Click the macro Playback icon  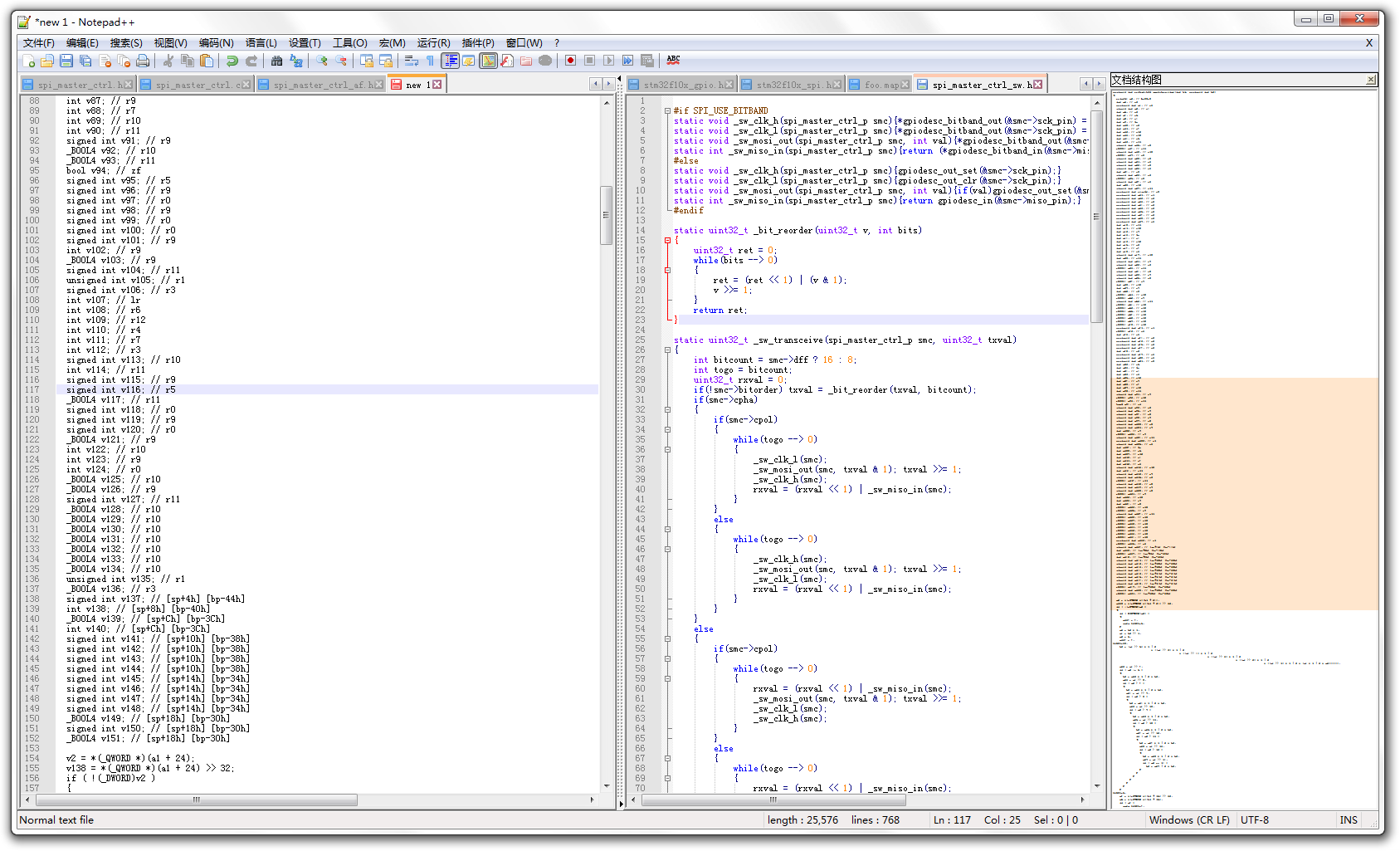pyautogui.click(x=609, y=61)
